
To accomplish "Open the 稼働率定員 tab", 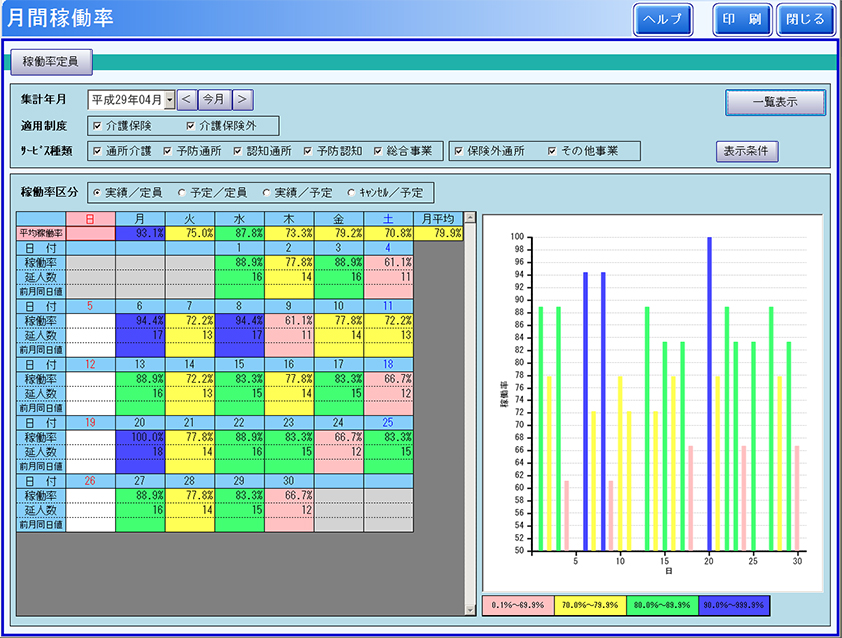I will click(51, 62).
